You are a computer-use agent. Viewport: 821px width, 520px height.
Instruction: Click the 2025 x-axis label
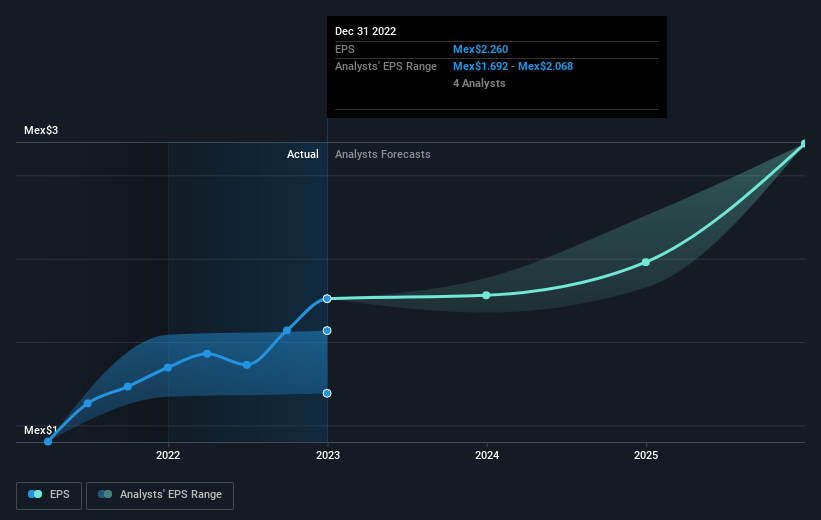click(646, 455)
